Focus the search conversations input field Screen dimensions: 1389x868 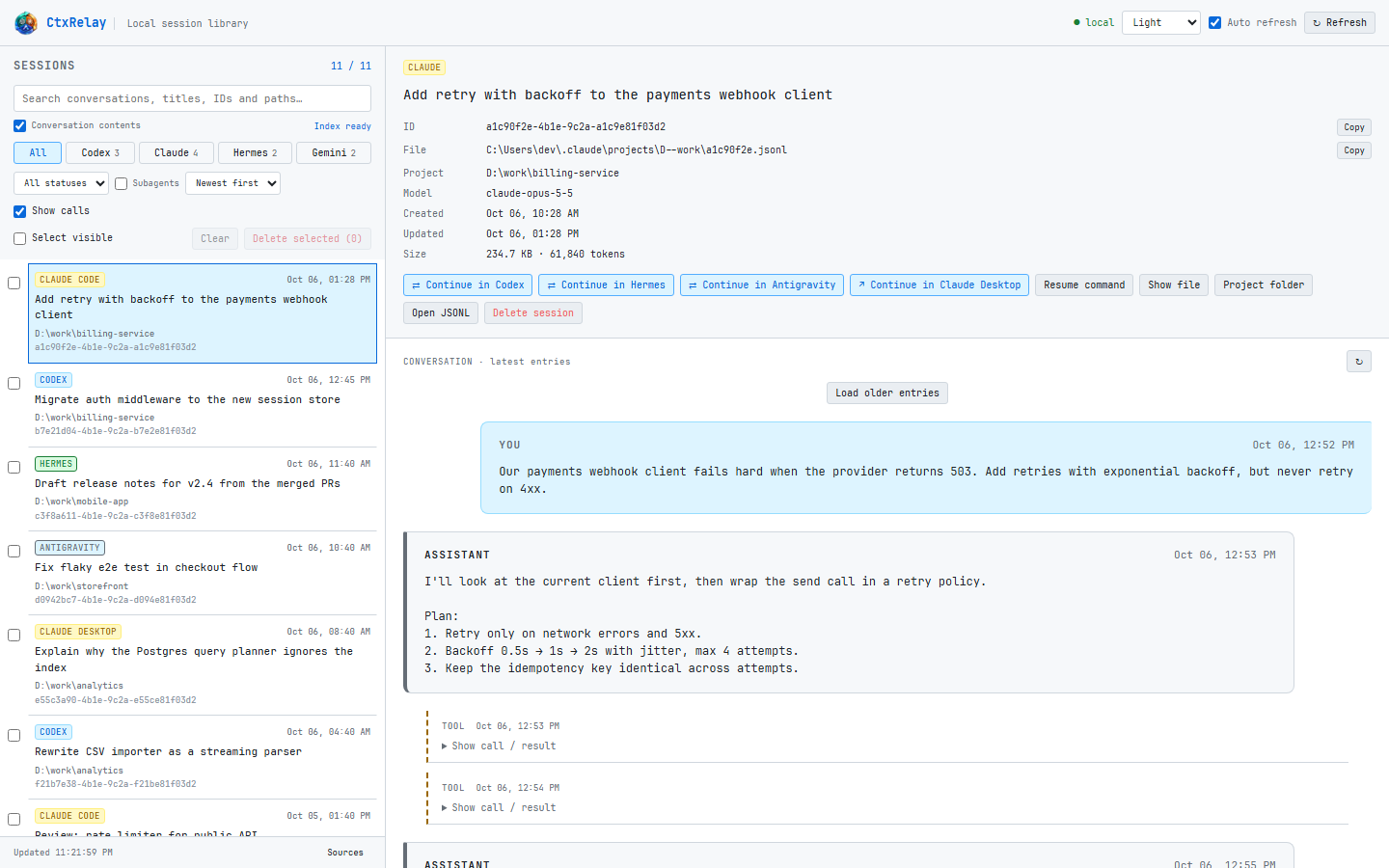tap(192, 98)
